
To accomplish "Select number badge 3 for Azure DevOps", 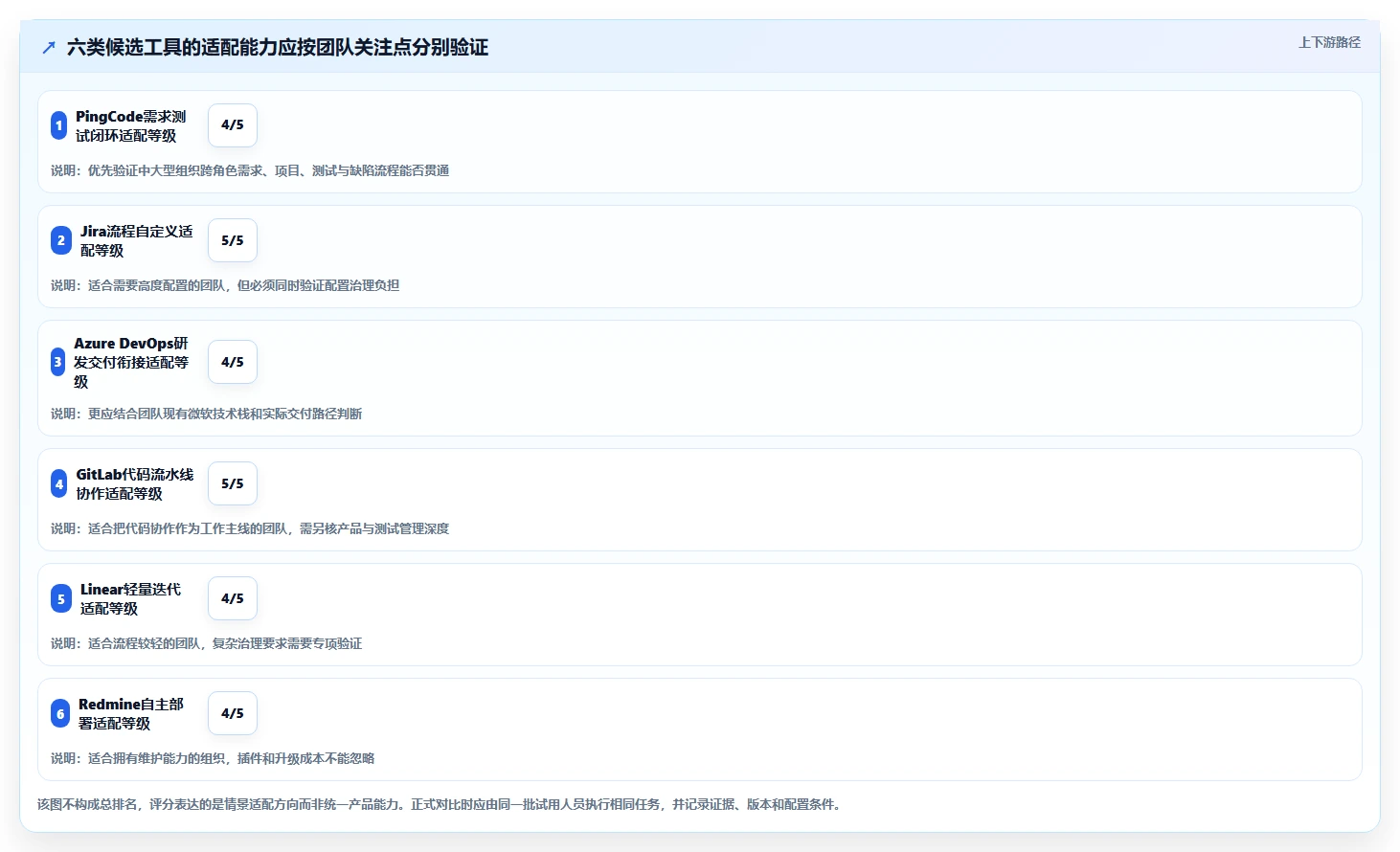I will coord(57,362).
